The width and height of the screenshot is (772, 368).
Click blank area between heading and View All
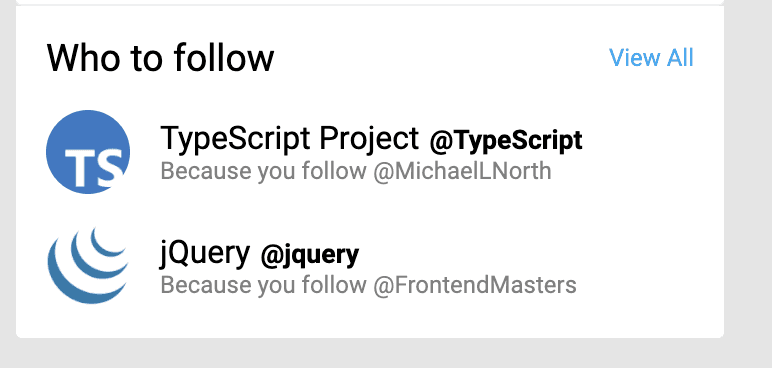point(441,58)
